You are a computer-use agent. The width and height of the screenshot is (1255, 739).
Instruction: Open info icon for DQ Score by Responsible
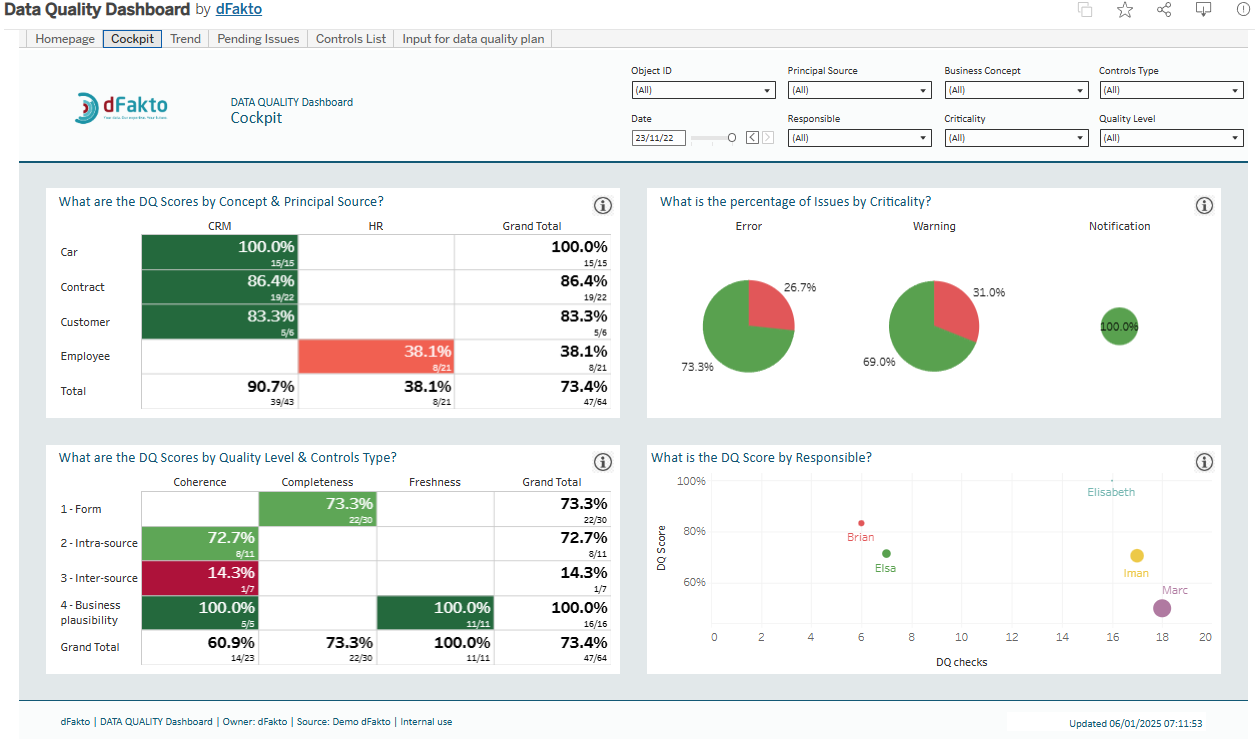[x=1204, y=461]
